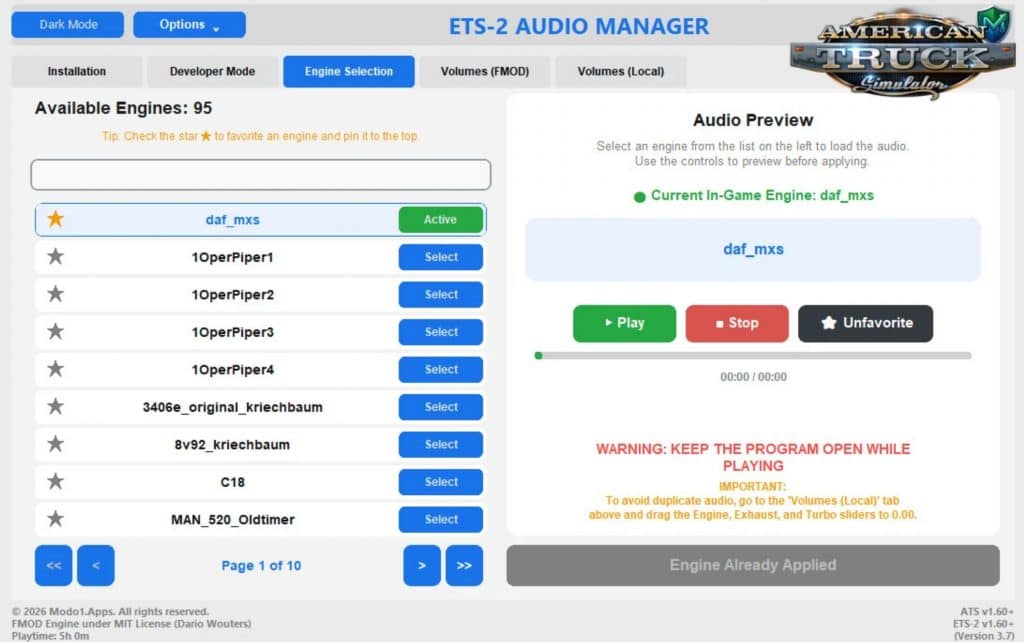Click the MAN_520_Oldtimer engine name

tap(232, 520)
